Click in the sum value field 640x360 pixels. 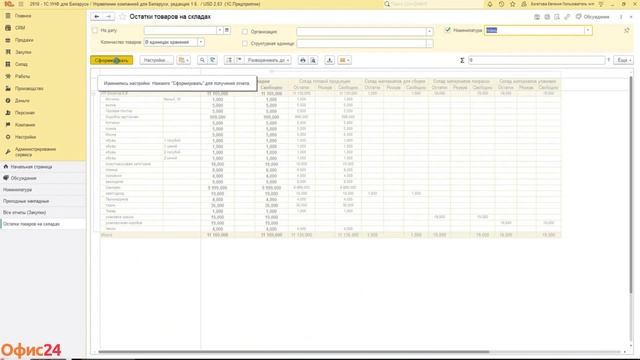click(x=536, y=60)
